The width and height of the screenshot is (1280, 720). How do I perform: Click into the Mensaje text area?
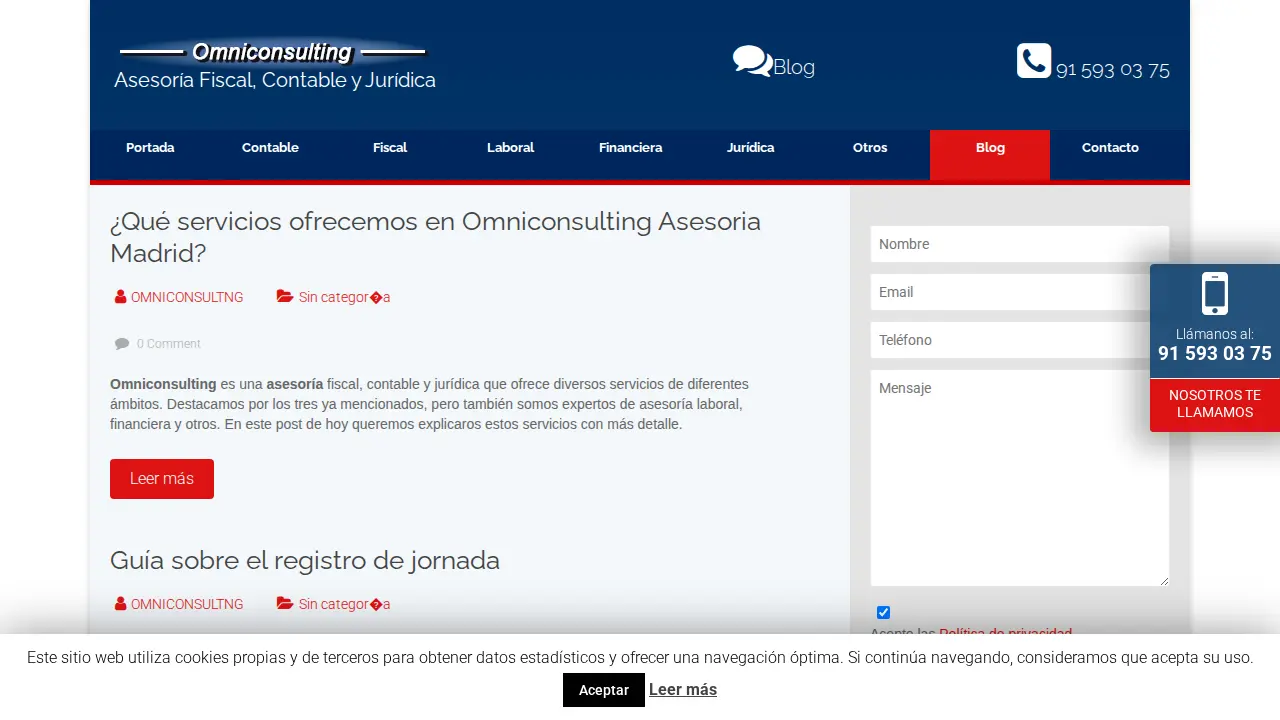1020,478
